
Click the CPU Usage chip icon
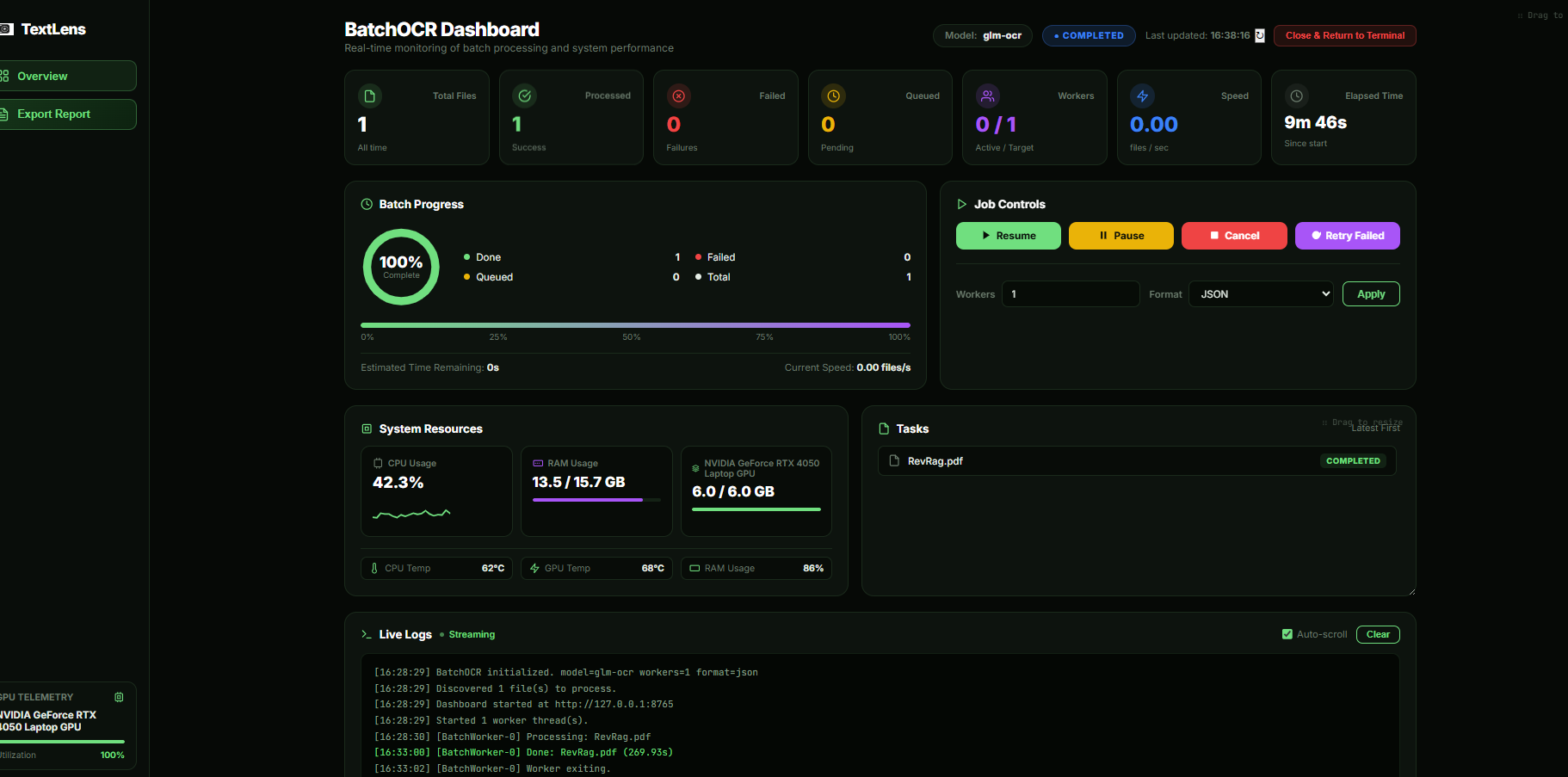tap(378, 463)
